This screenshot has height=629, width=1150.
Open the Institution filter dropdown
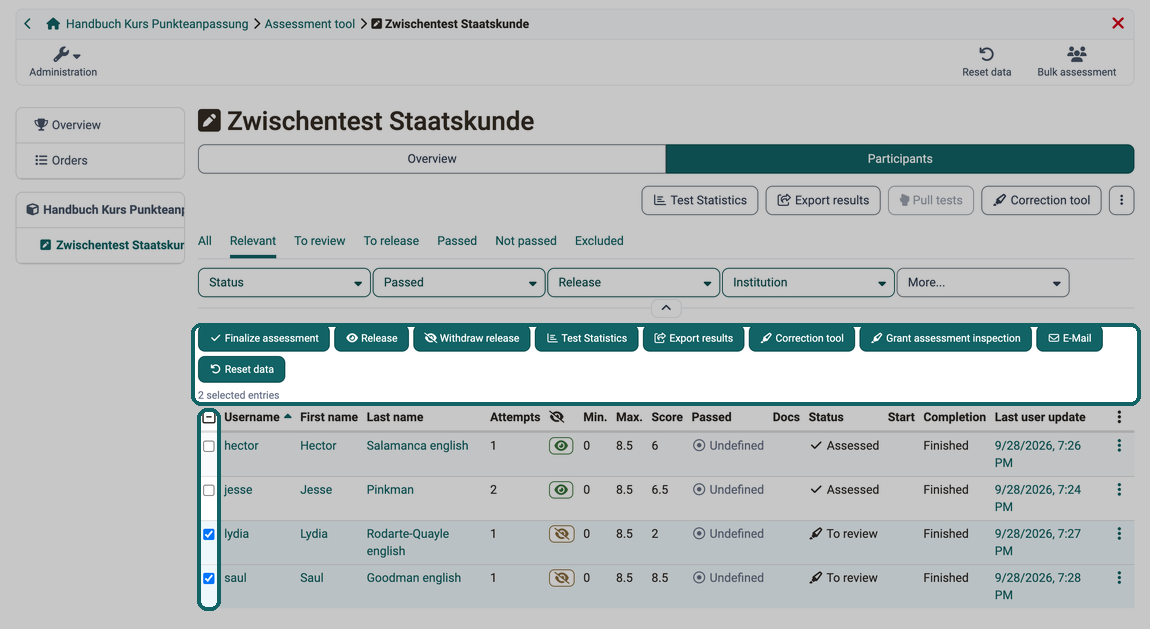(x=808, y=282)
